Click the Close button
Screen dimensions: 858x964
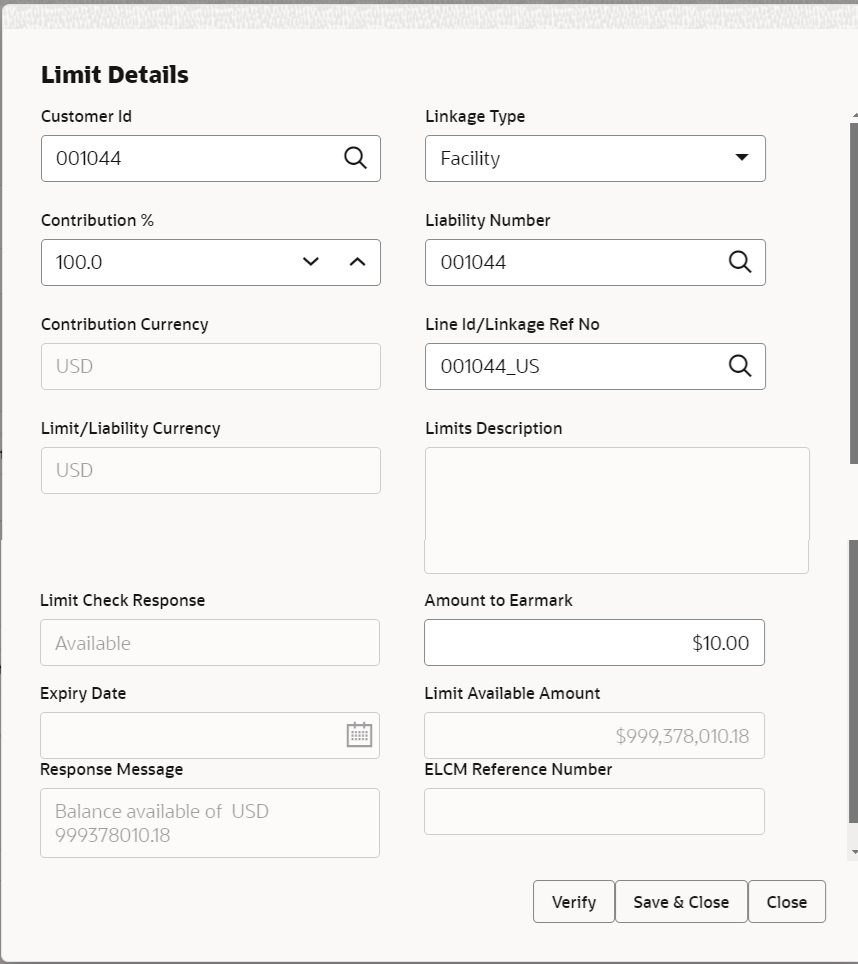coord(786,901)
